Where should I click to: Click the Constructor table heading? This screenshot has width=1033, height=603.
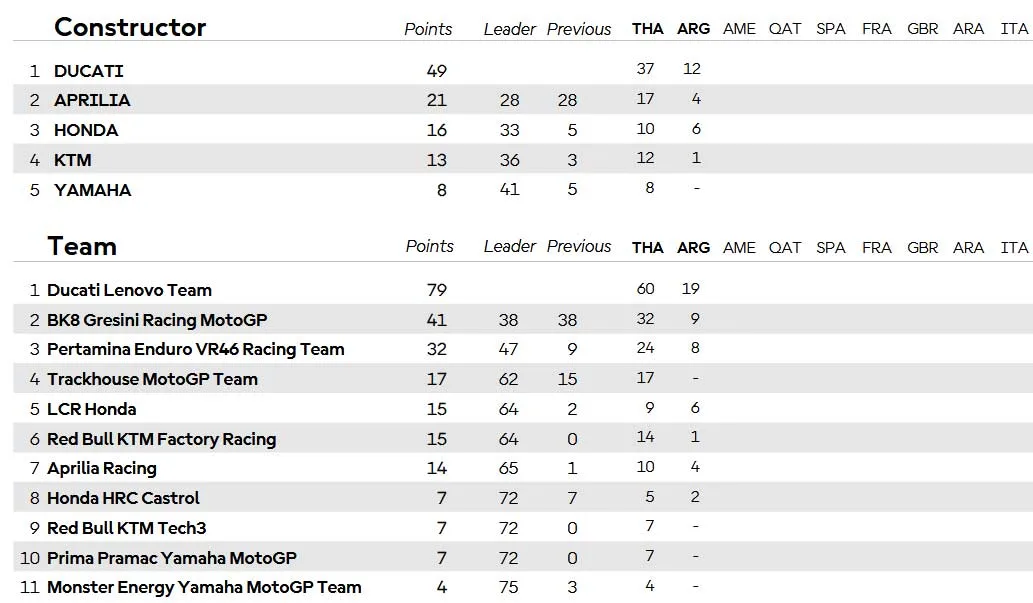coord(130,27)
